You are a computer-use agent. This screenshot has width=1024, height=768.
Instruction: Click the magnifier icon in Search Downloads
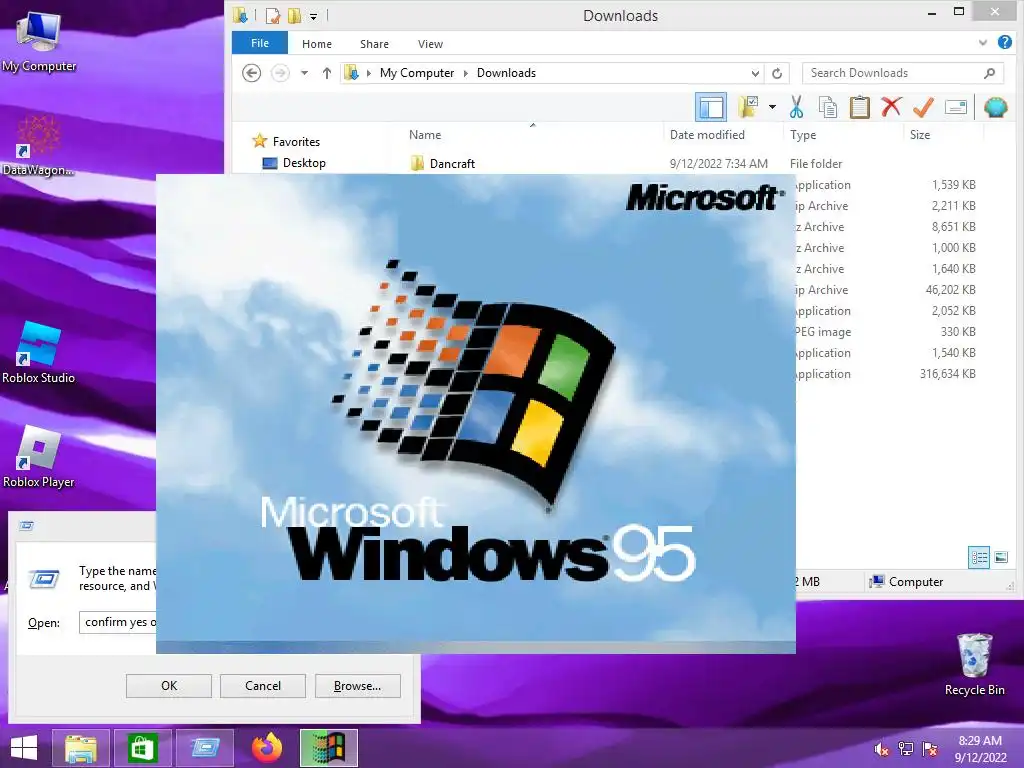point(989,73)
